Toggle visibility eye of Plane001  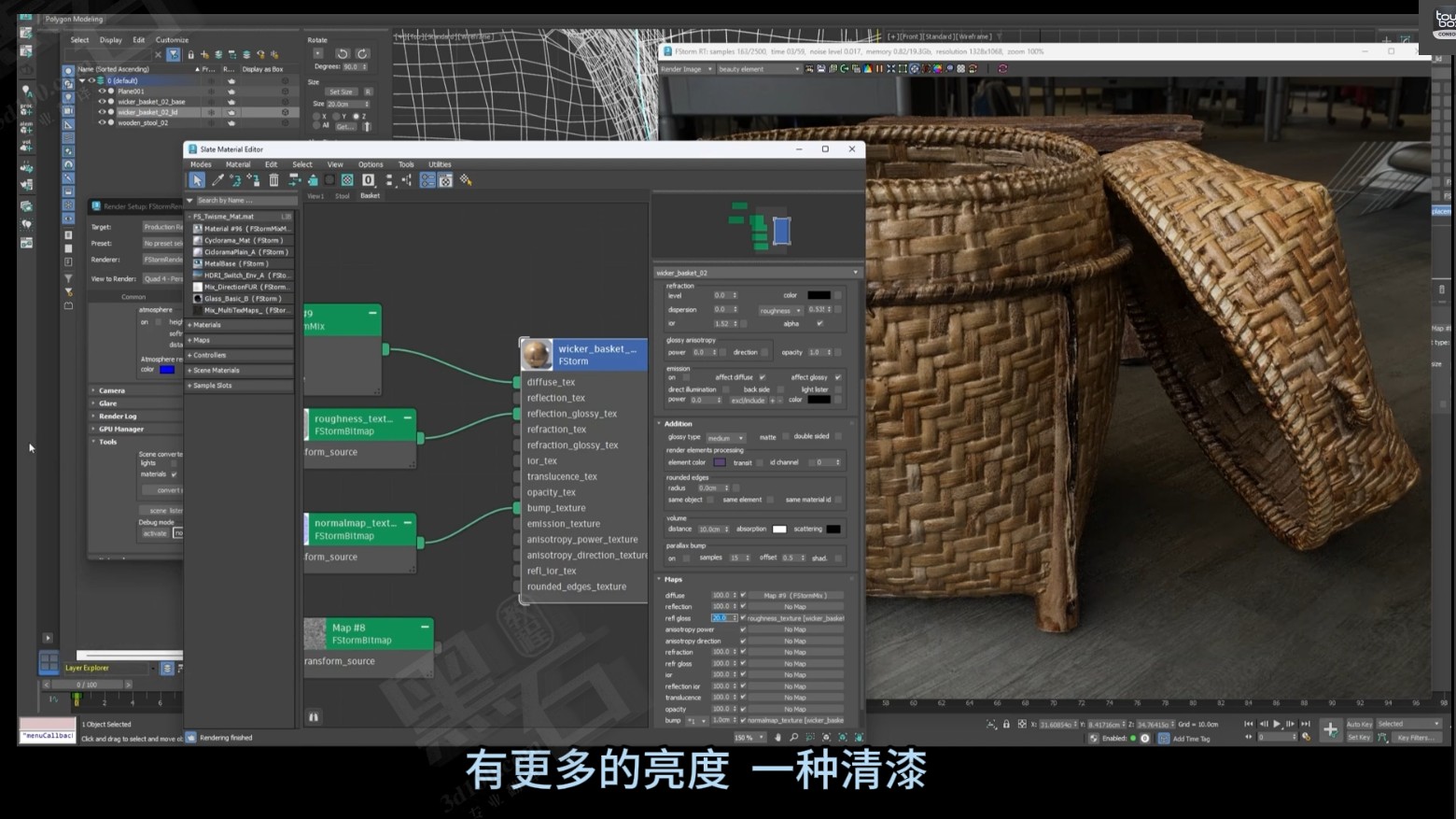(102, 92)
